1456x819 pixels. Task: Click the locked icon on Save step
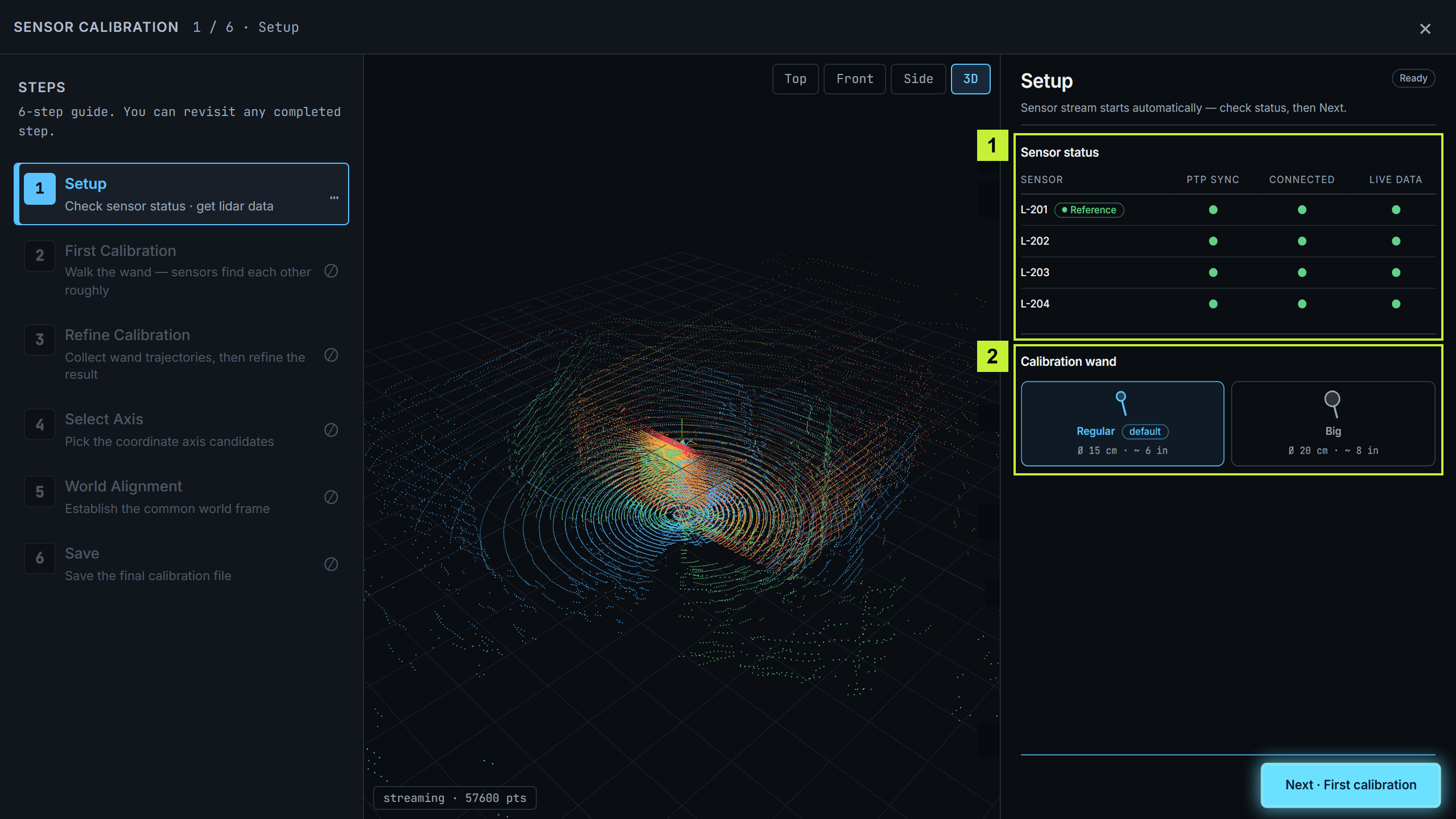tap(331, 564)
